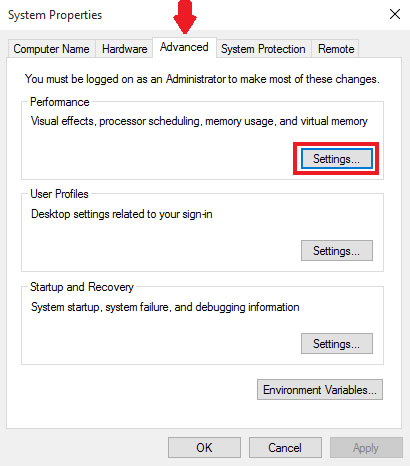Close the System Properties dialog
The width and height of the screenshot is (410, 466).
[395, 14]
